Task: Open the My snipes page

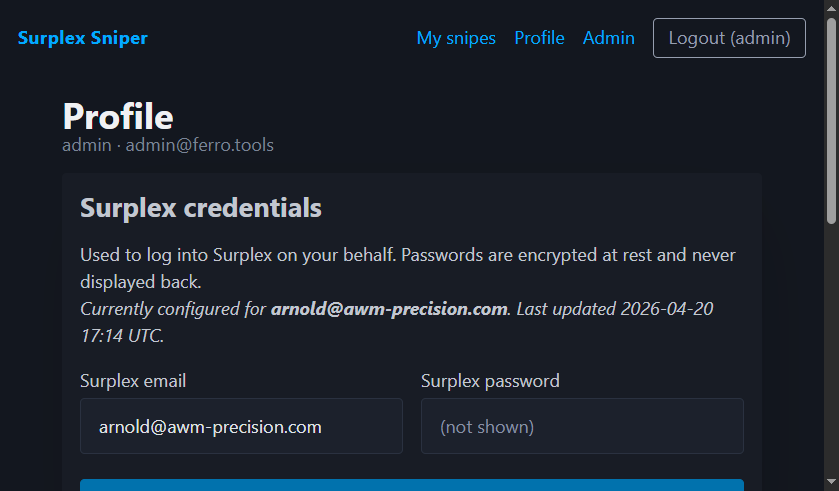Action: [x=456, y=38]
